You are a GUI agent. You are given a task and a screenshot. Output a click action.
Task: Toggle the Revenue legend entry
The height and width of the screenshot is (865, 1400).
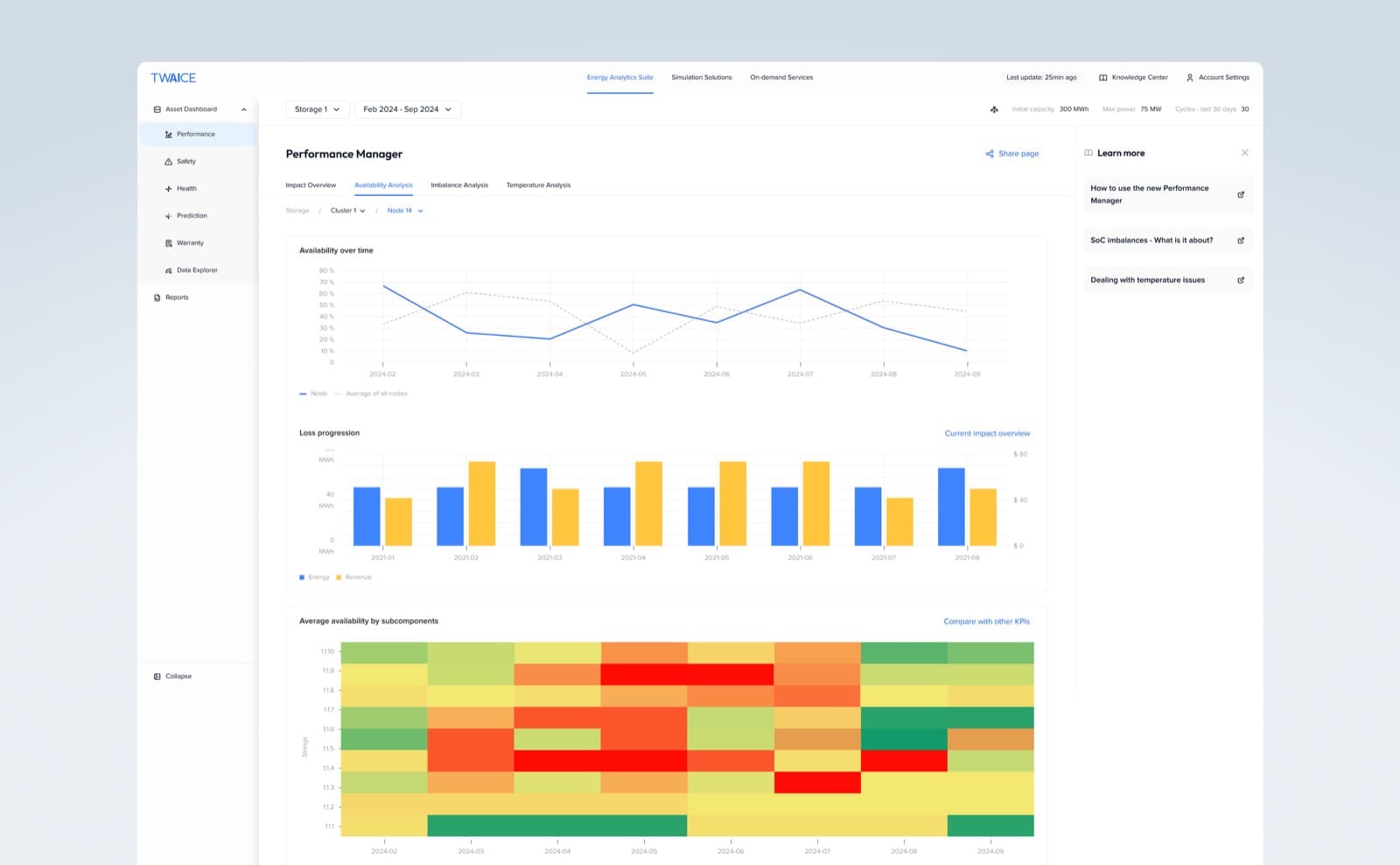353,577
